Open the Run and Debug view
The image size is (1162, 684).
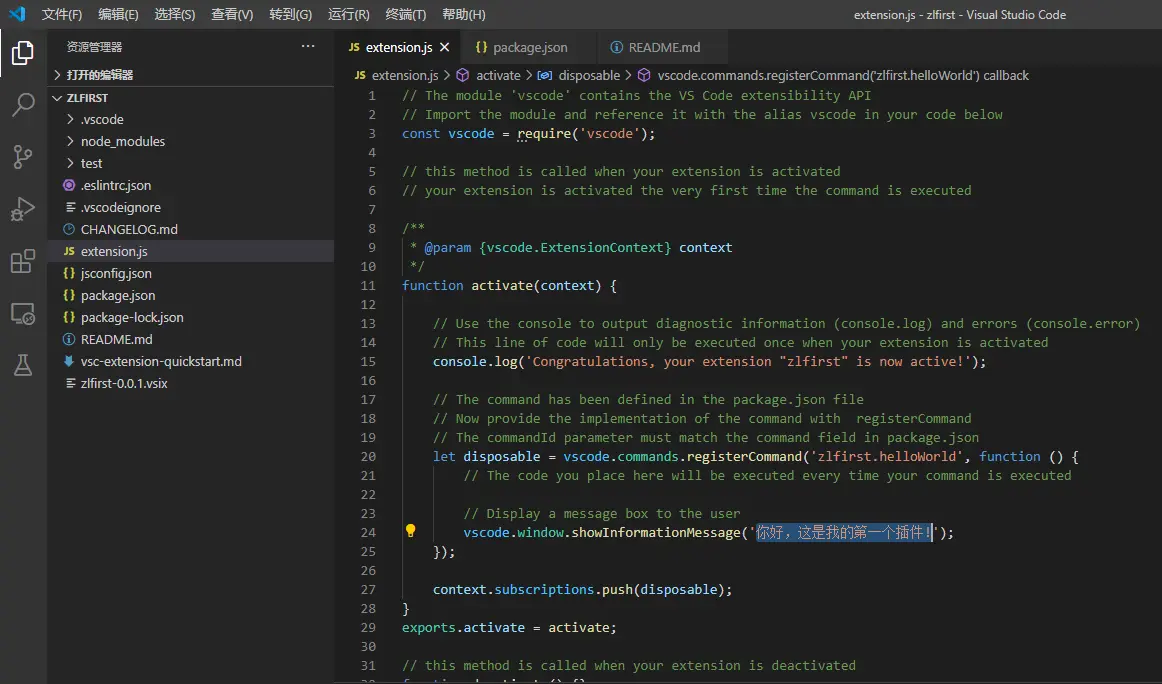[x=22, y=209]
